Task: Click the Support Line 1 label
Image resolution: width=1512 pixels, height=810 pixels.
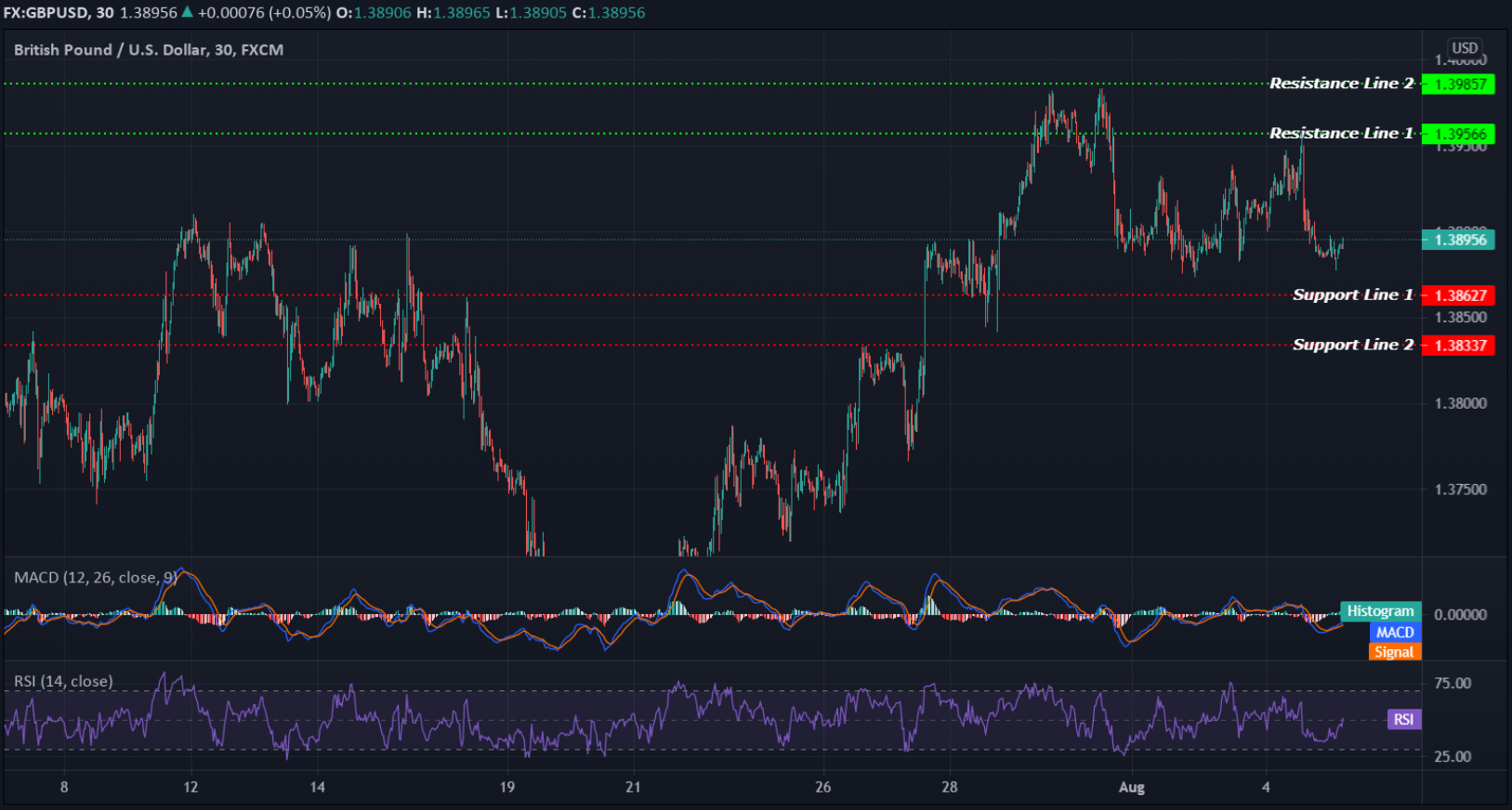Action: pyautogui.click(x=1352, y=295)
